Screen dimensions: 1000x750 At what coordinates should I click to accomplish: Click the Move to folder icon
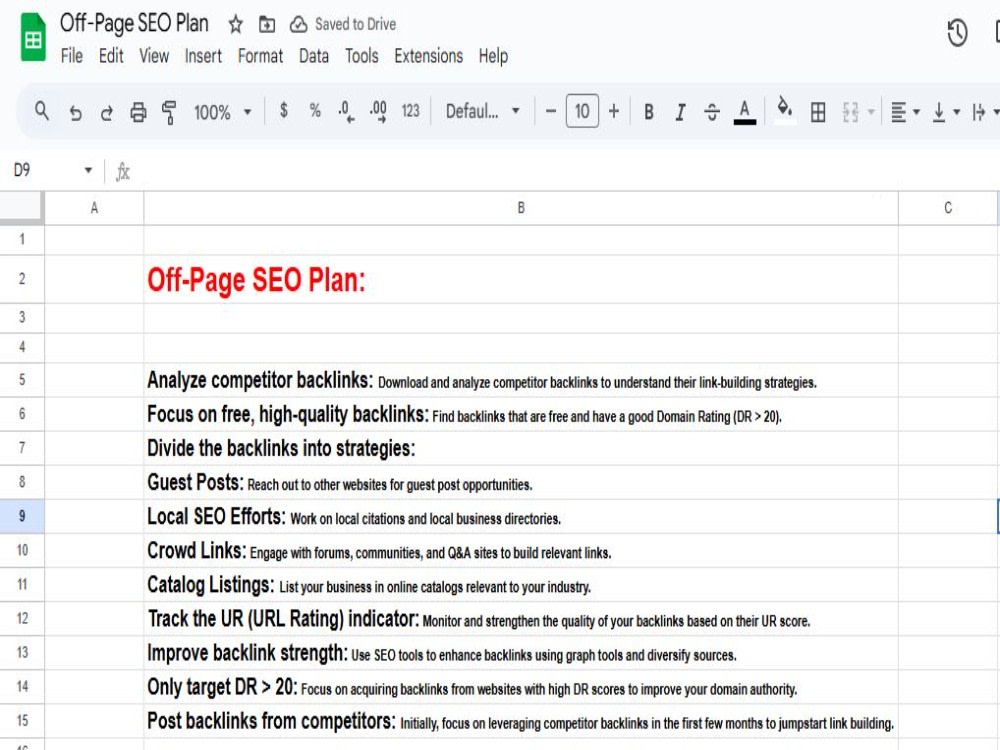pos(267,24)
